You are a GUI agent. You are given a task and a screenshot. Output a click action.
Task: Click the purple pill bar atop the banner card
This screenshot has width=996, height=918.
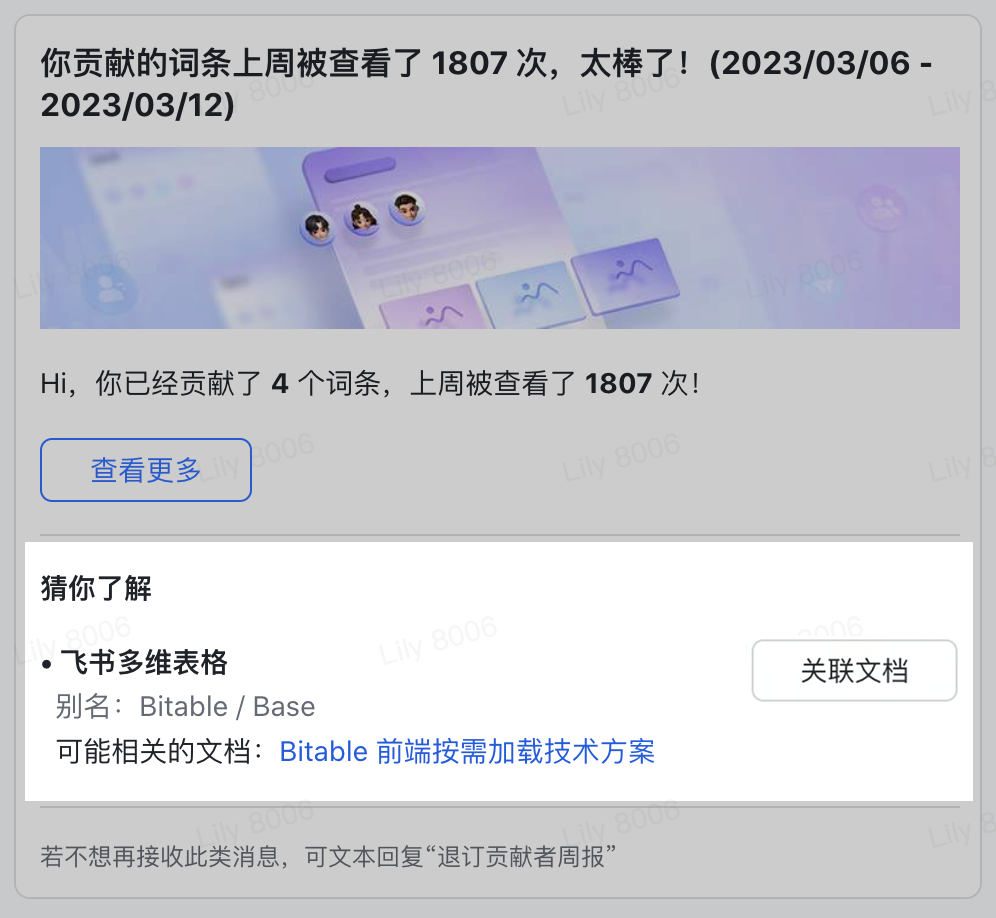point(360,168)
